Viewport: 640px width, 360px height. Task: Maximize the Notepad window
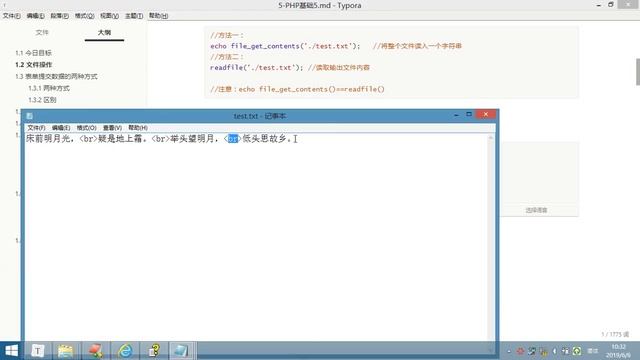469,115
